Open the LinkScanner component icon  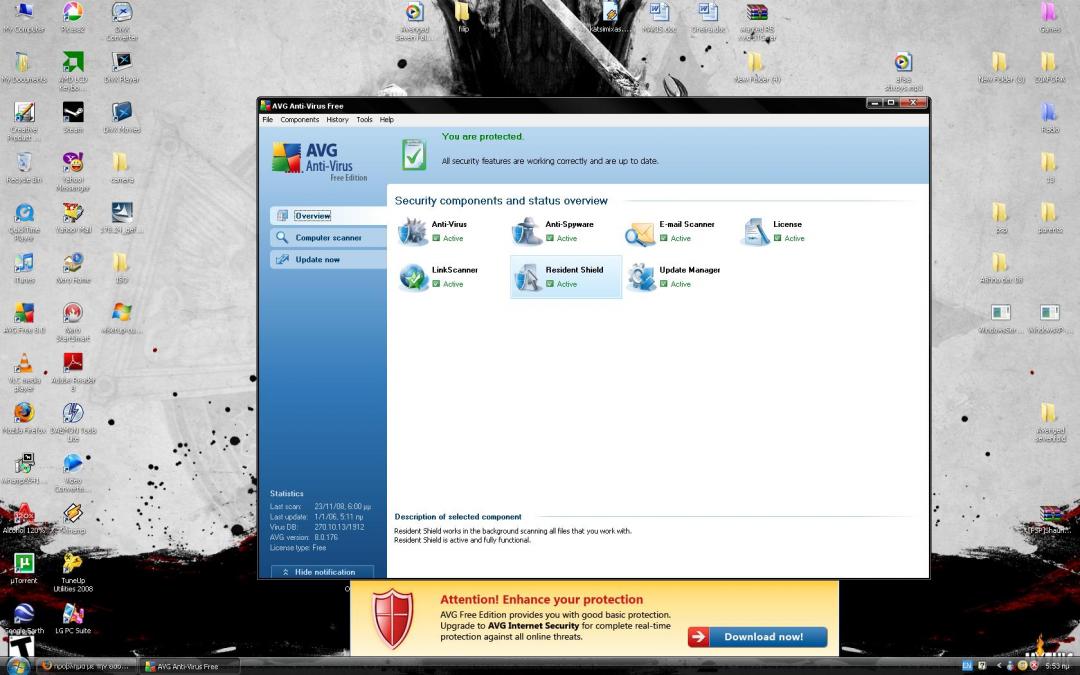click(x=413, y=277)
